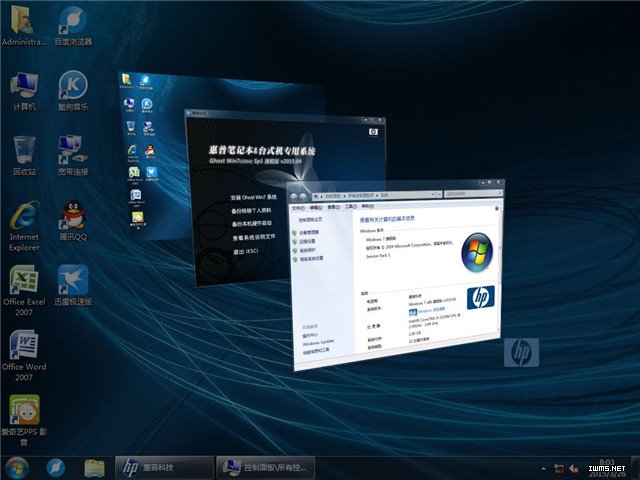Viewport: 640px width, 480px height.
Task: Launch Office Word 2007 shortcut
Action: click(24, 356)
